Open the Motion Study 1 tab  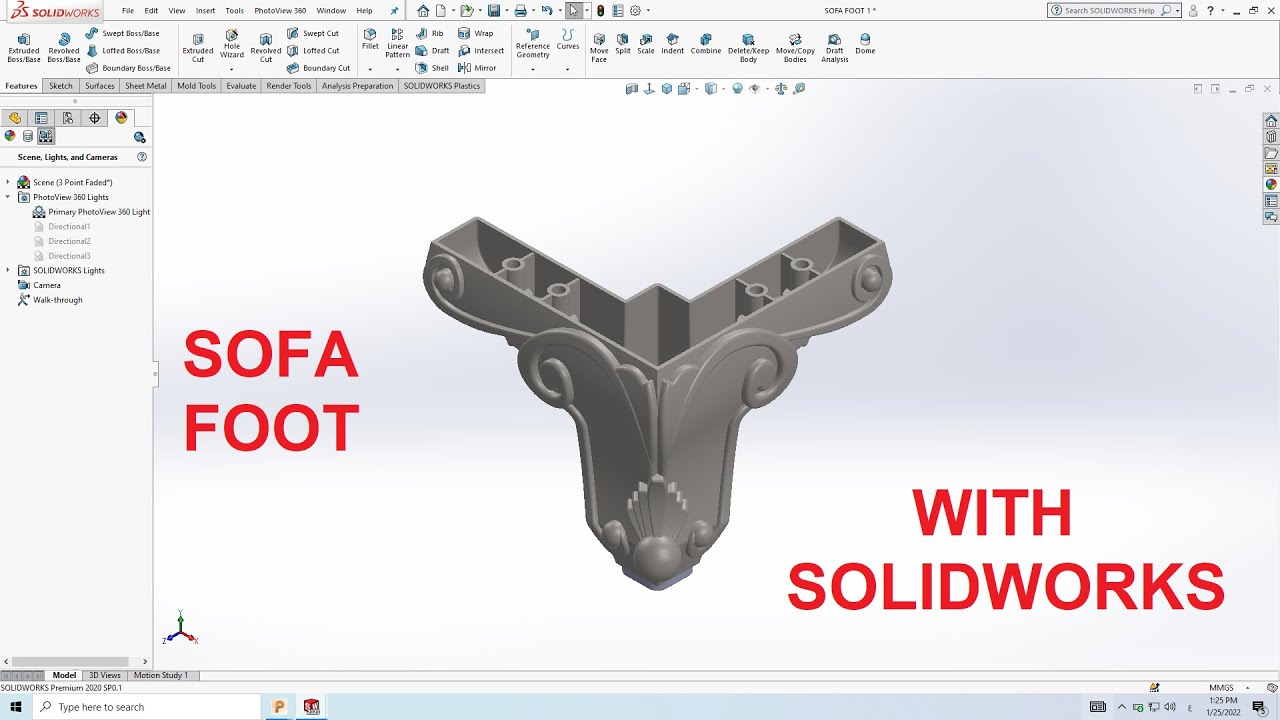pyautogui.click(x=161, y=675)
